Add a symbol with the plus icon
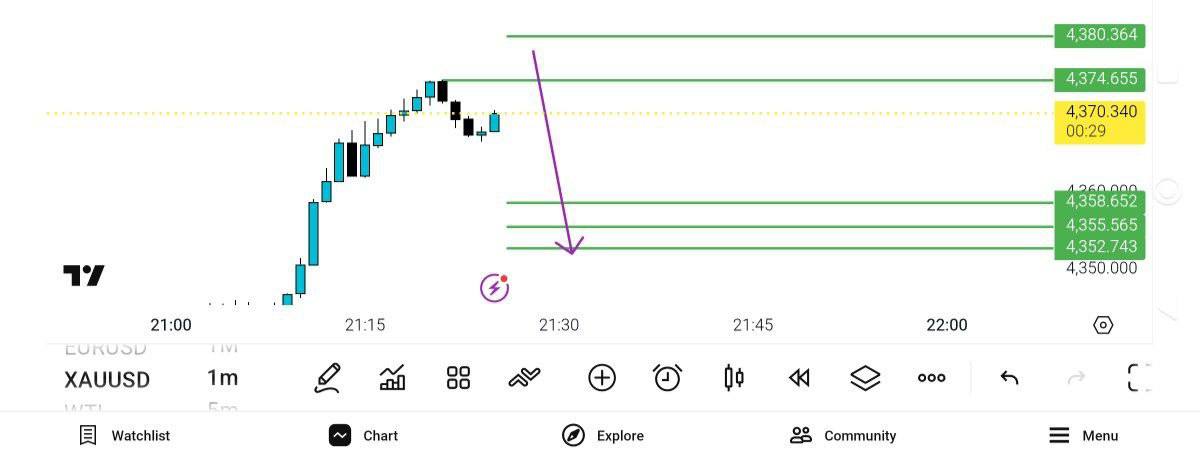Screen dimensions: 1200x460 pos(602,378)
